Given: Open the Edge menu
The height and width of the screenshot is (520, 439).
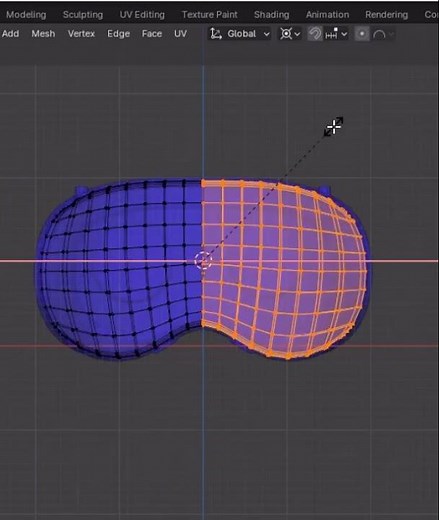Looking at the screenshot, I should [118, 34].
